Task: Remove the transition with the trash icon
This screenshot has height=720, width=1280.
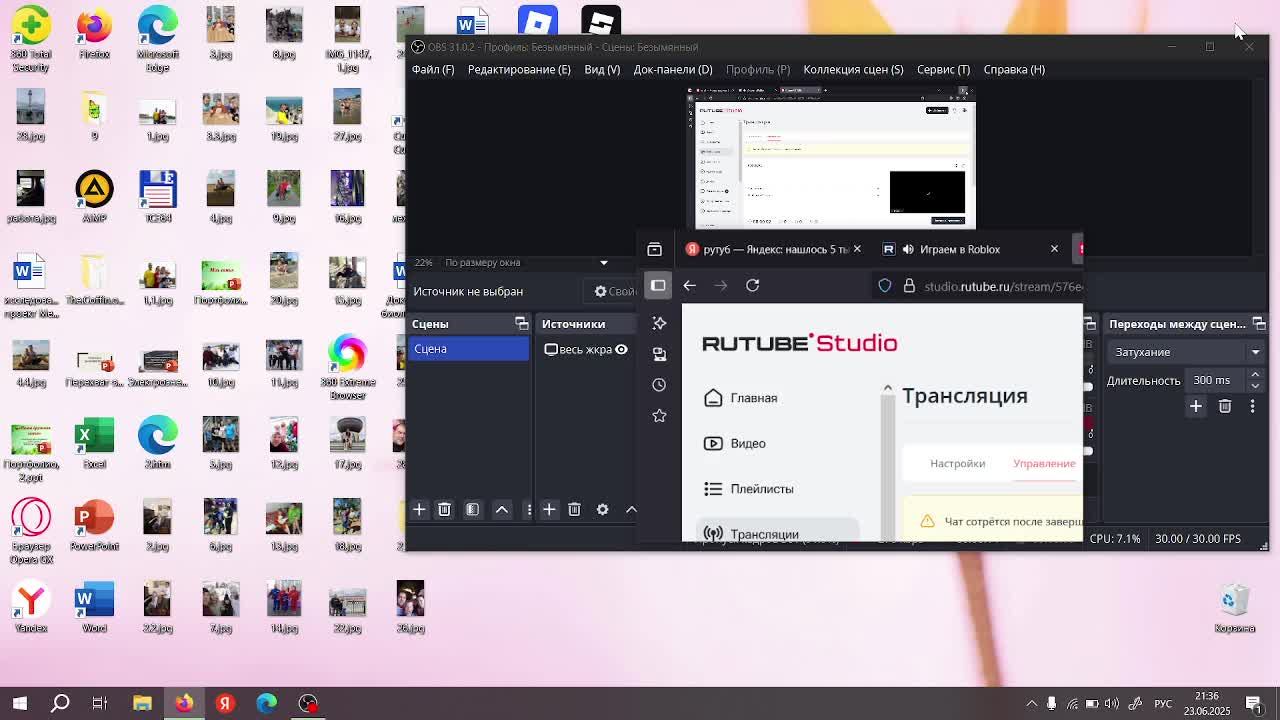Action: (x=1225, y=406)
